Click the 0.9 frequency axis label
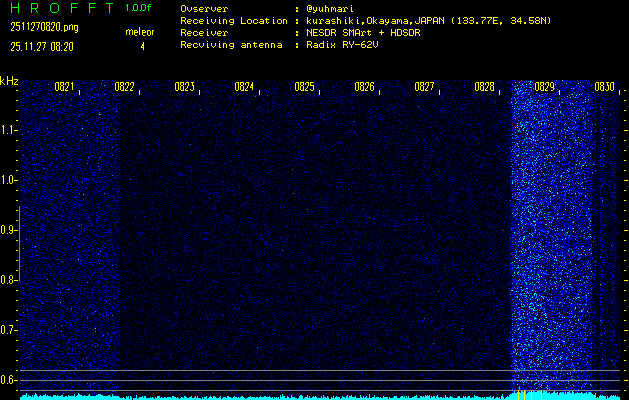This screenshot has height=400, width=629. pyautogui.click(x=8, y=230)
